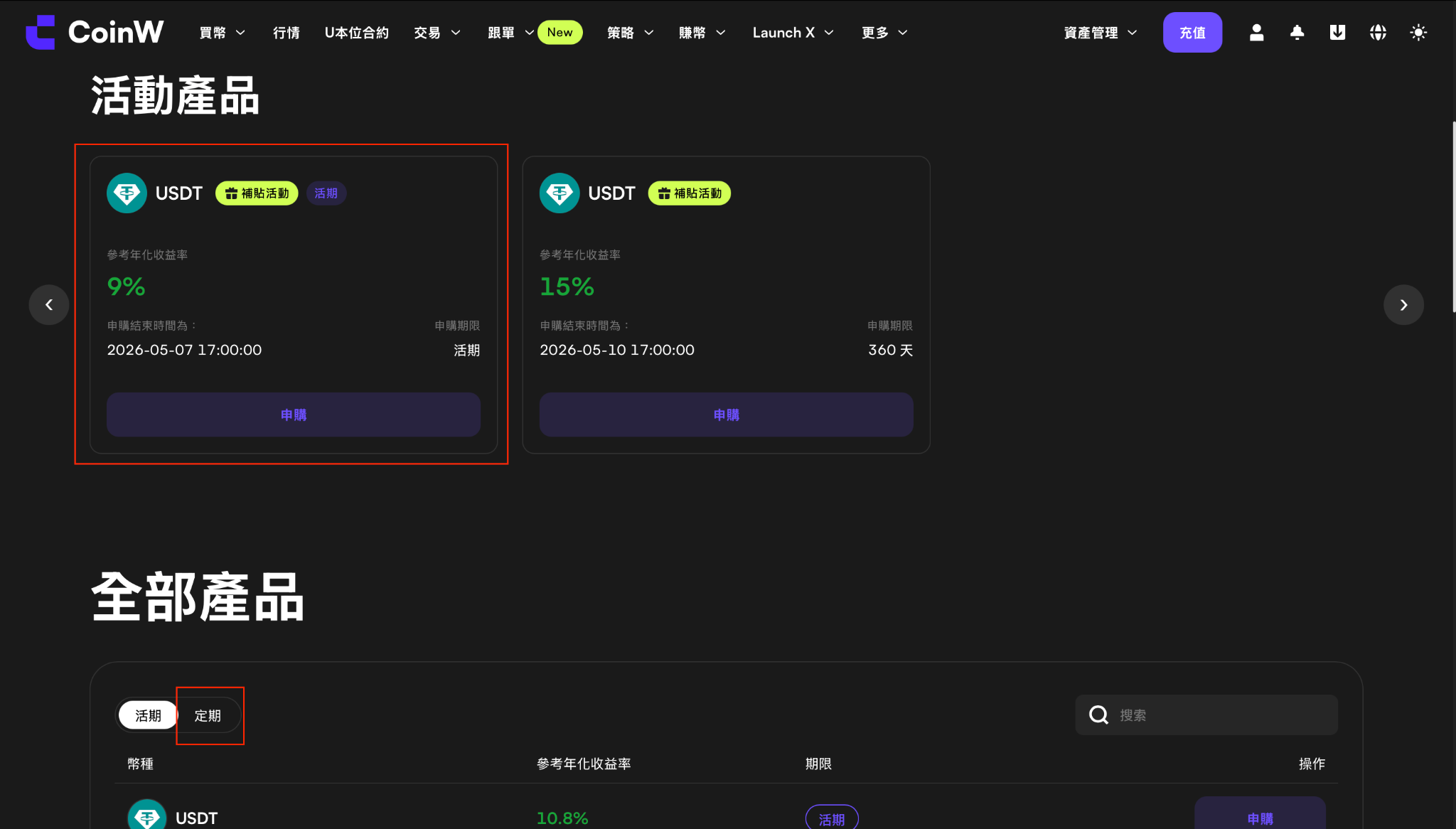Expand the 買幣 menu

point(222,33)
